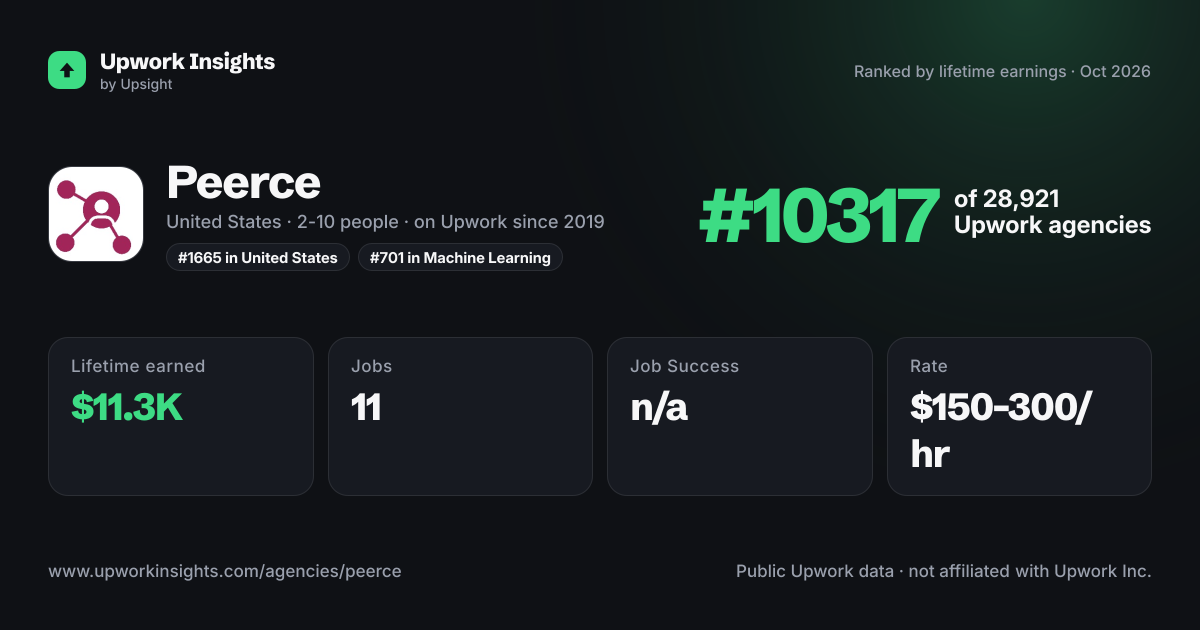Click 'Ranked by lifetime earnings · Oct 2026'
Image resolution: width=1200 pixels, height=630 pixels.
tap(1002, 72)
